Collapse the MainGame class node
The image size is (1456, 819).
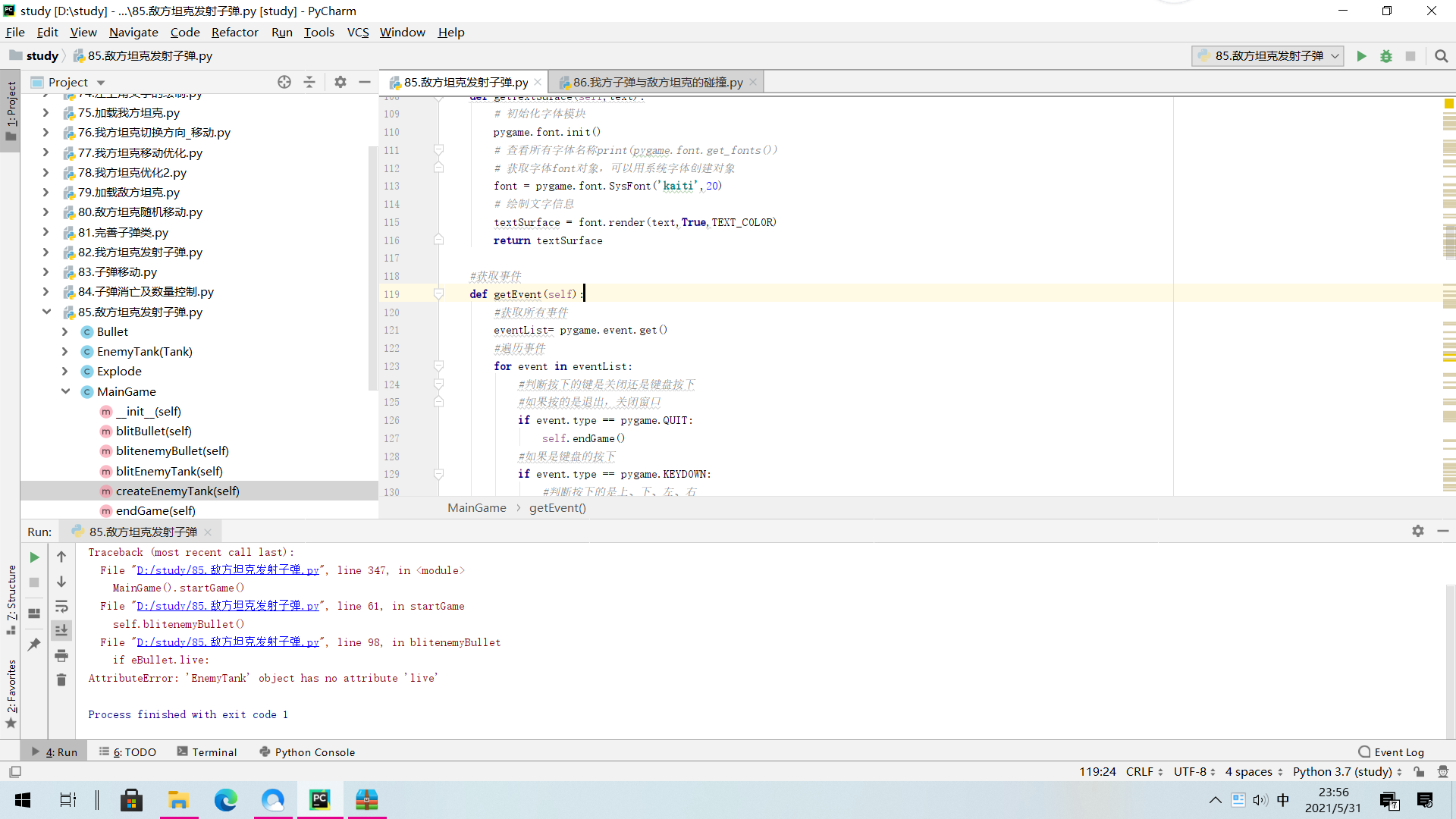click(x=65, y=391)
